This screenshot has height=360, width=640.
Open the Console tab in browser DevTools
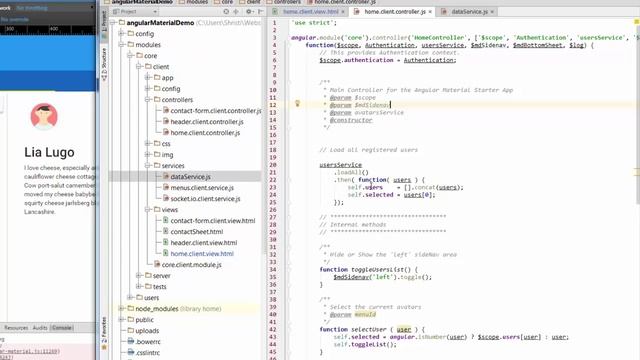62,328
